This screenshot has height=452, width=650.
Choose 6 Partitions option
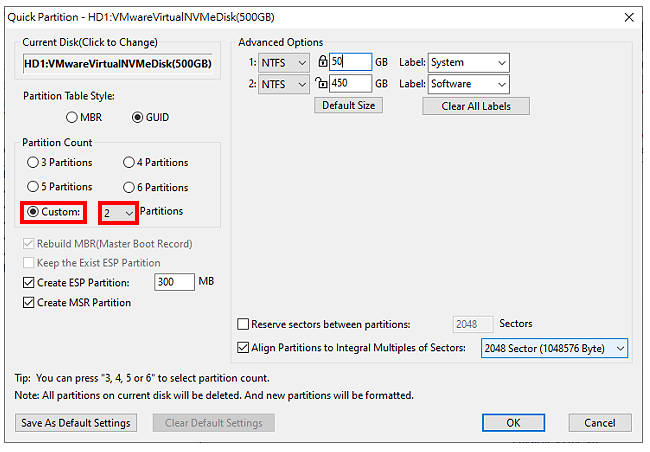click(x=156, y=187)
